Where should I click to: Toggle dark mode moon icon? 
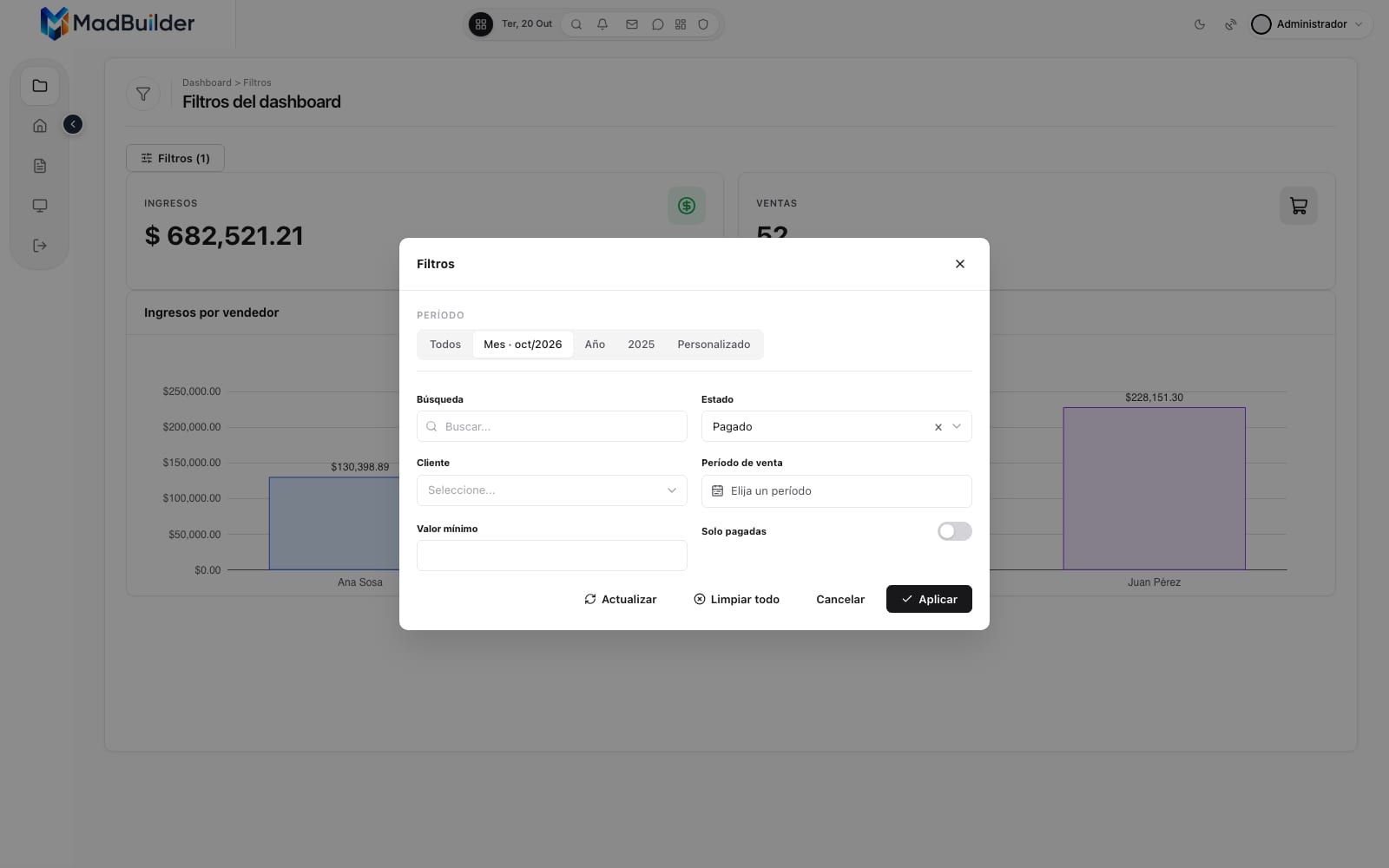pyautogui.click(x=1200, y=24)
